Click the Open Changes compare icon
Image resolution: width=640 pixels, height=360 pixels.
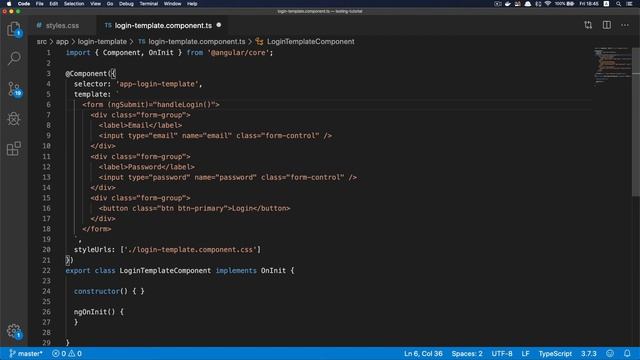pyautogui.click(x=588, y=25)
